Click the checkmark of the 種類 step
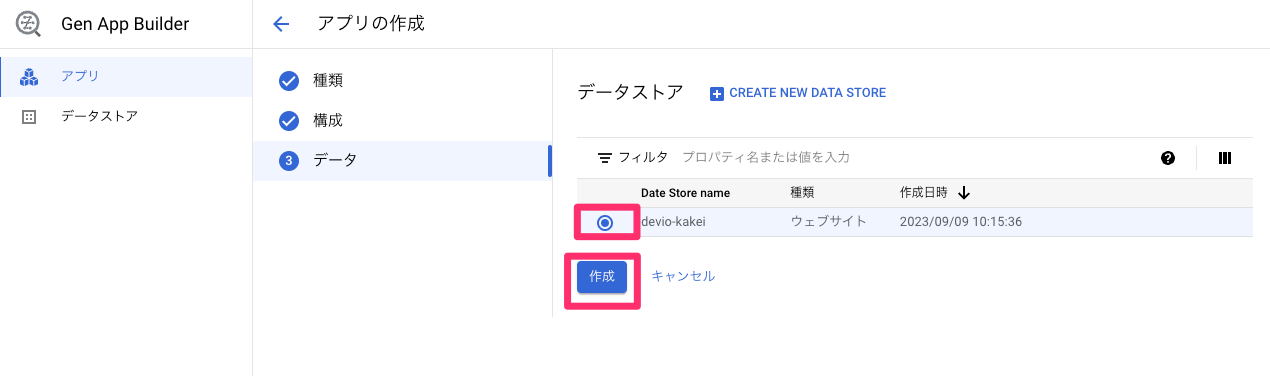Image resolution: width=1270 pixels, height=376 pixels. 289,80
